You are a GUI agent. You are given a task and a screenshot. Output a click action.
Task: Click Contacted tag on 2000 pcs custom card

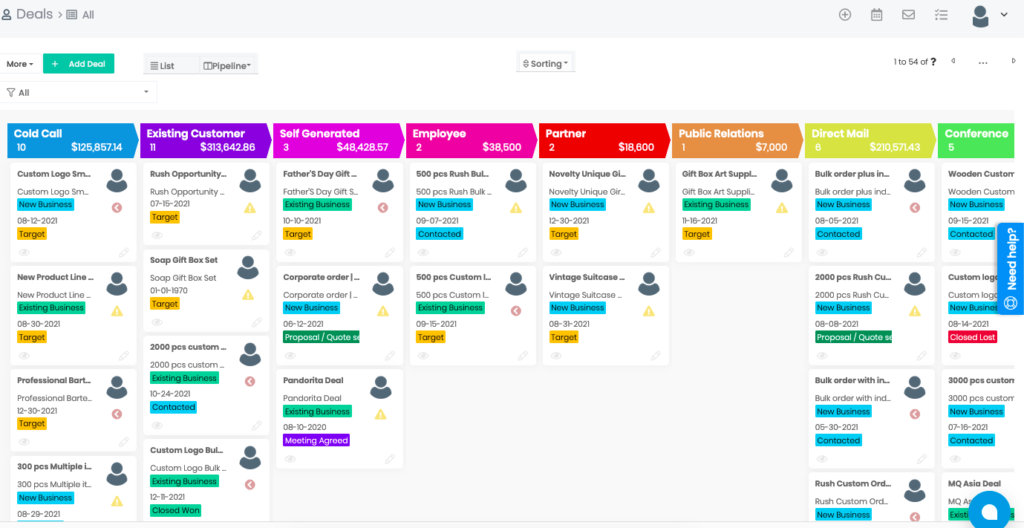tap(174, 407)
